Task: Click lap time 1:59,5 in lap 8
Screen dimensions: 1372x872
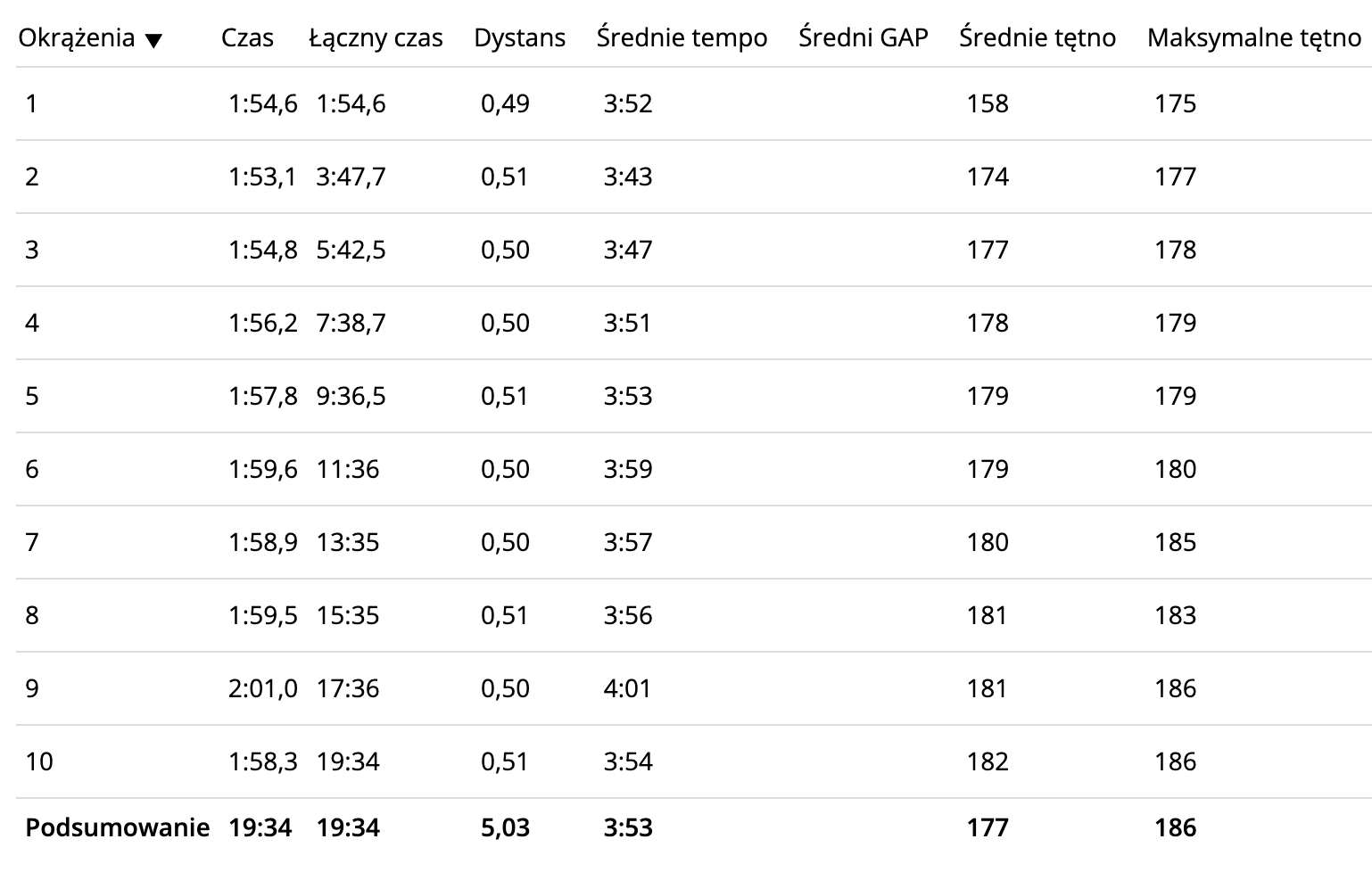Action: pos(262,615)
